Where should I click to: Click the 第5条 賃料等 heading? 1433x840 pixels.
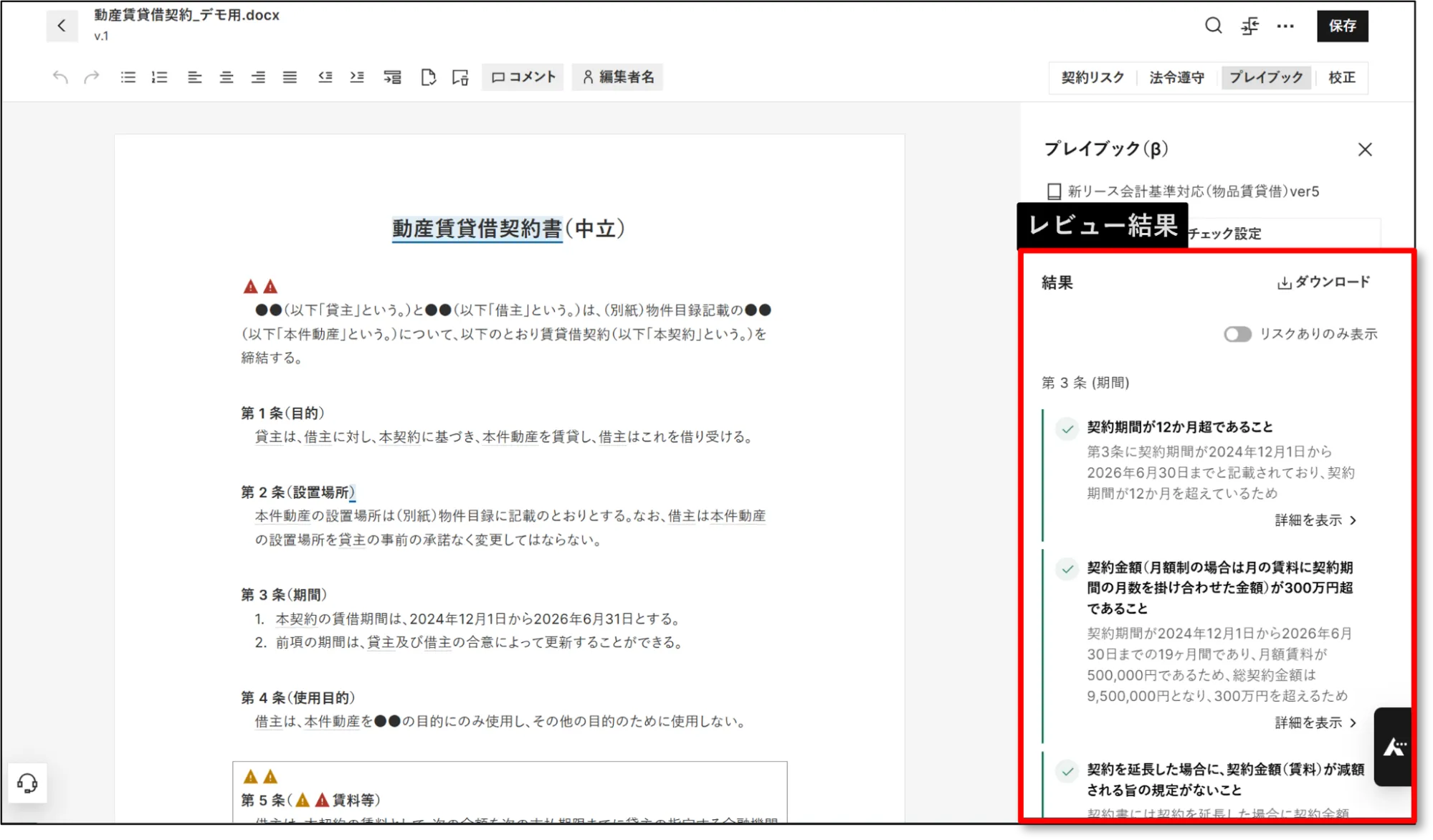(x=310, y=800)
